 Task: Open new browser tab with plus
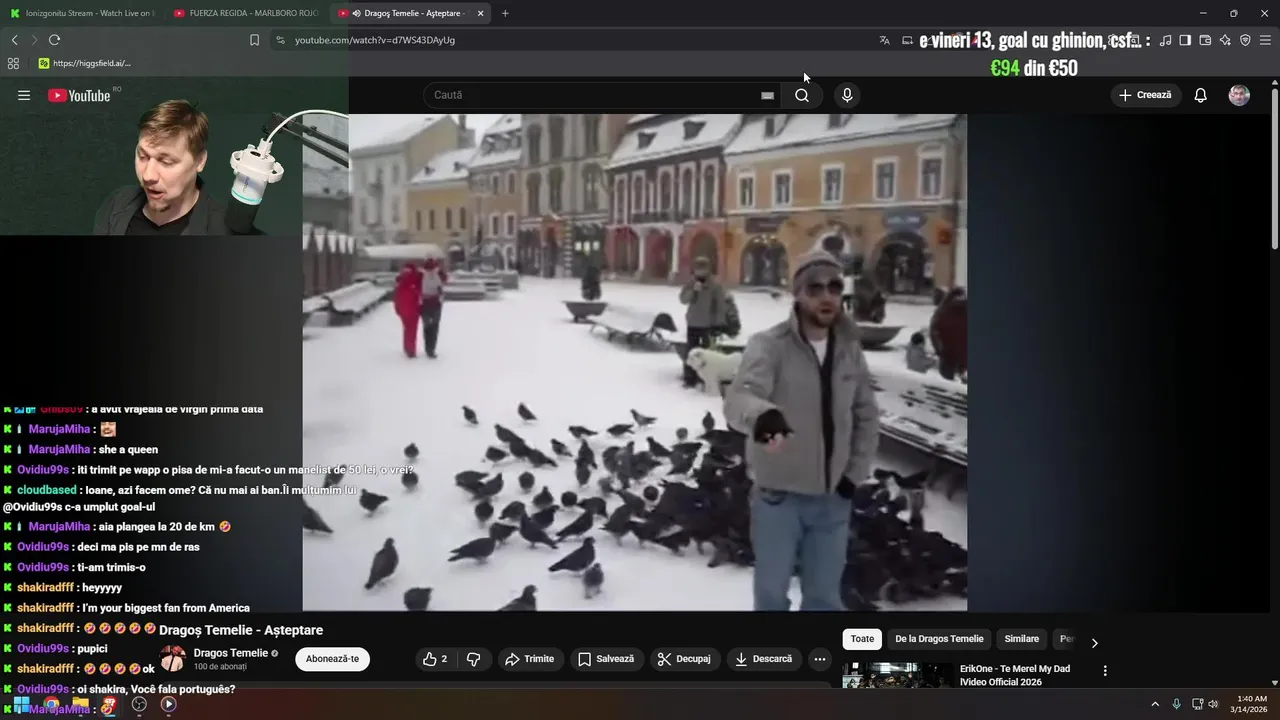coord(505,13)
